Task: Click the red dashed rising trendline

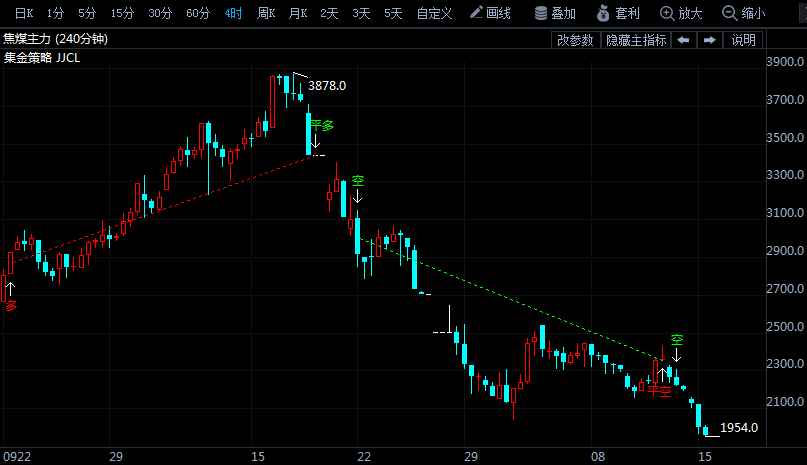Action: tap(165, 209)
